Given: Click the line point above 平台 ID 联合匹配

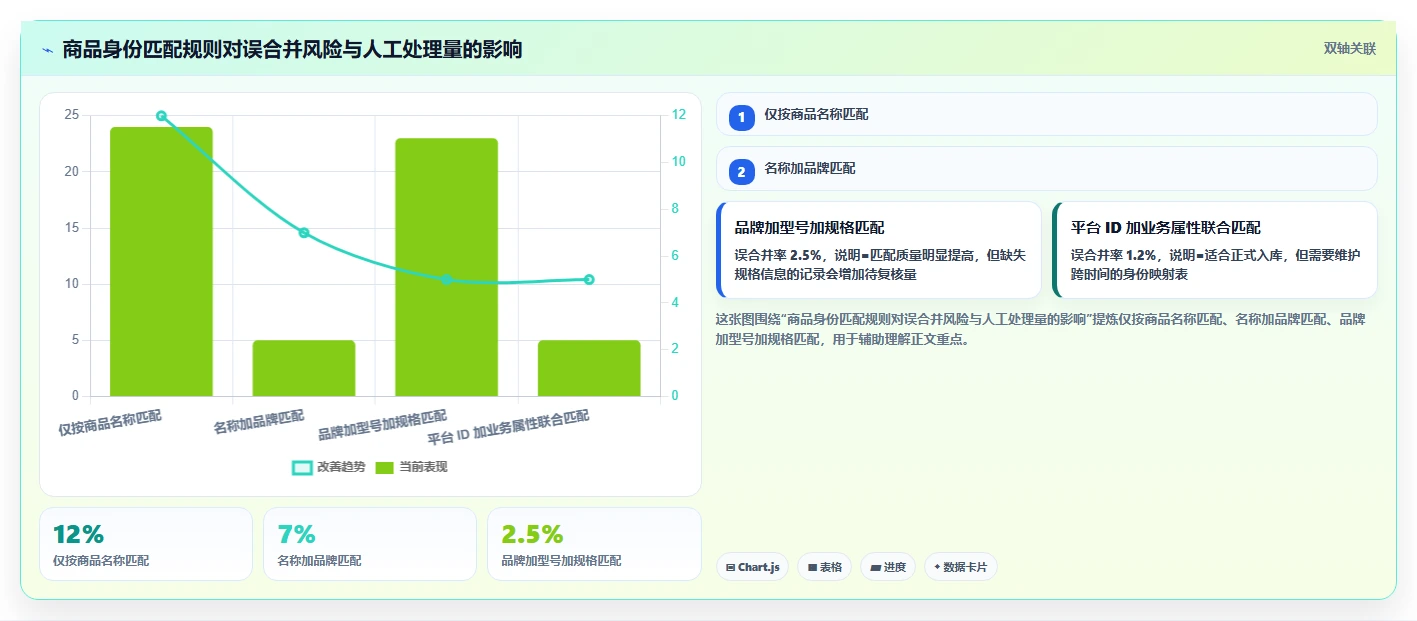Looking at the screenshot, I should (x=589, y=279).
